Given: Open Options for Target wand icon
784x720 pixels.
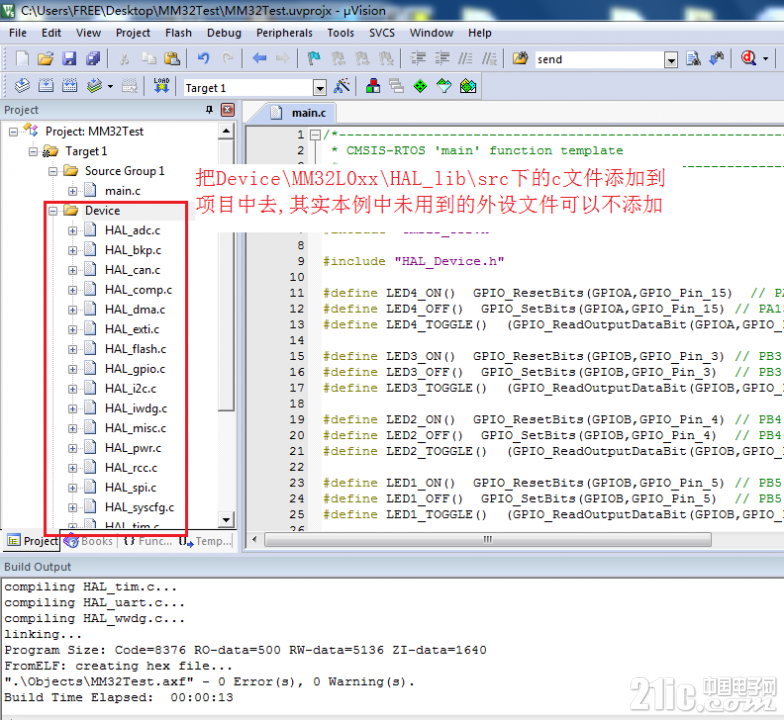Looking at the screenshot, I should [x=342, y=86].
